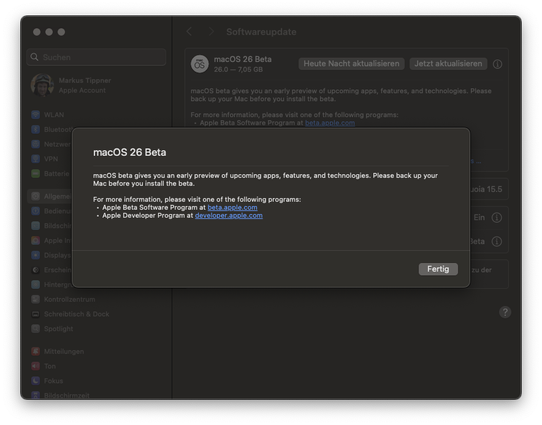Select Mitteilungen icon in sidebar
Image resolution: width=542 pixels, height=425 pixels.
point(35,351)
